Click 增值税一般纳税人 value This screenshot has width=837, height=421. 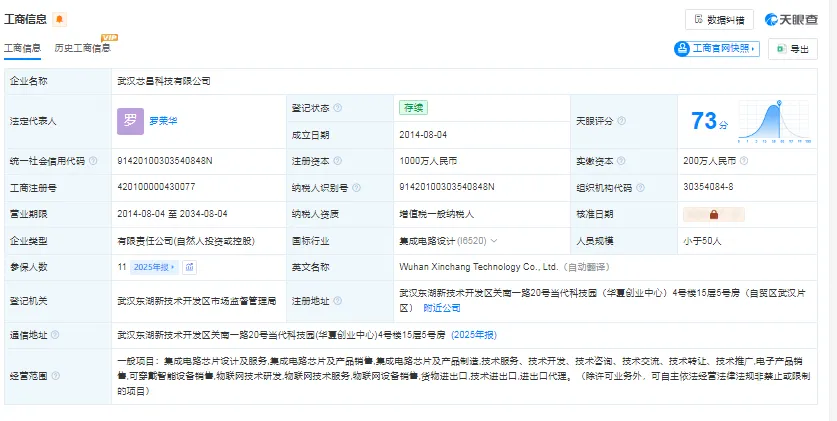pos(437,215)
